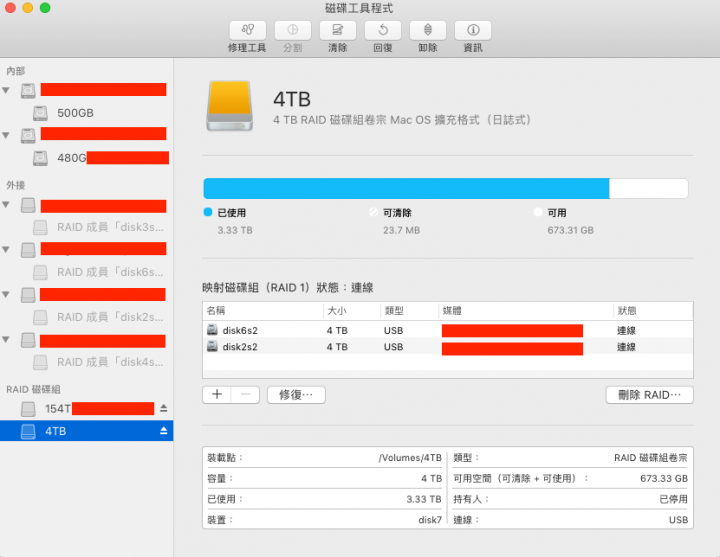Click the 23.7 MB purgeable value
This screenshot has height=557, width=720.
pyautogui.click(x=401, y=230)
